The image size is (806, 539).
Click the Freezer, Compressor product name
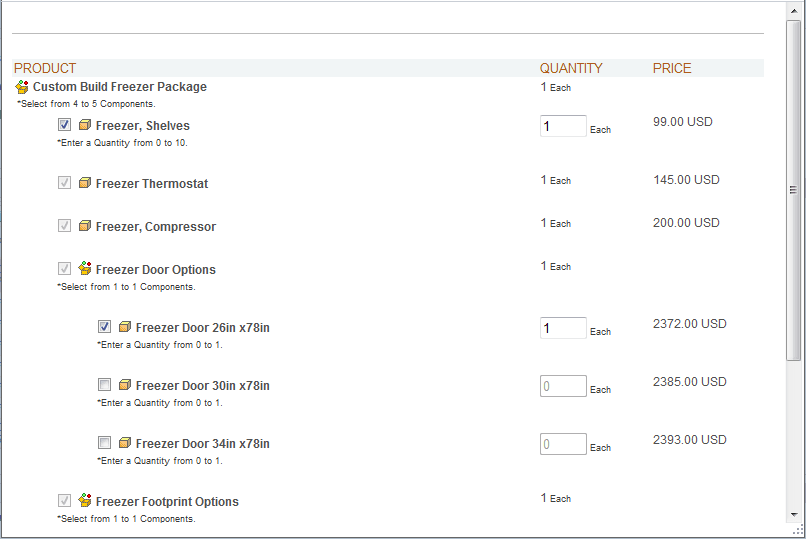click(x=156, y=227)
